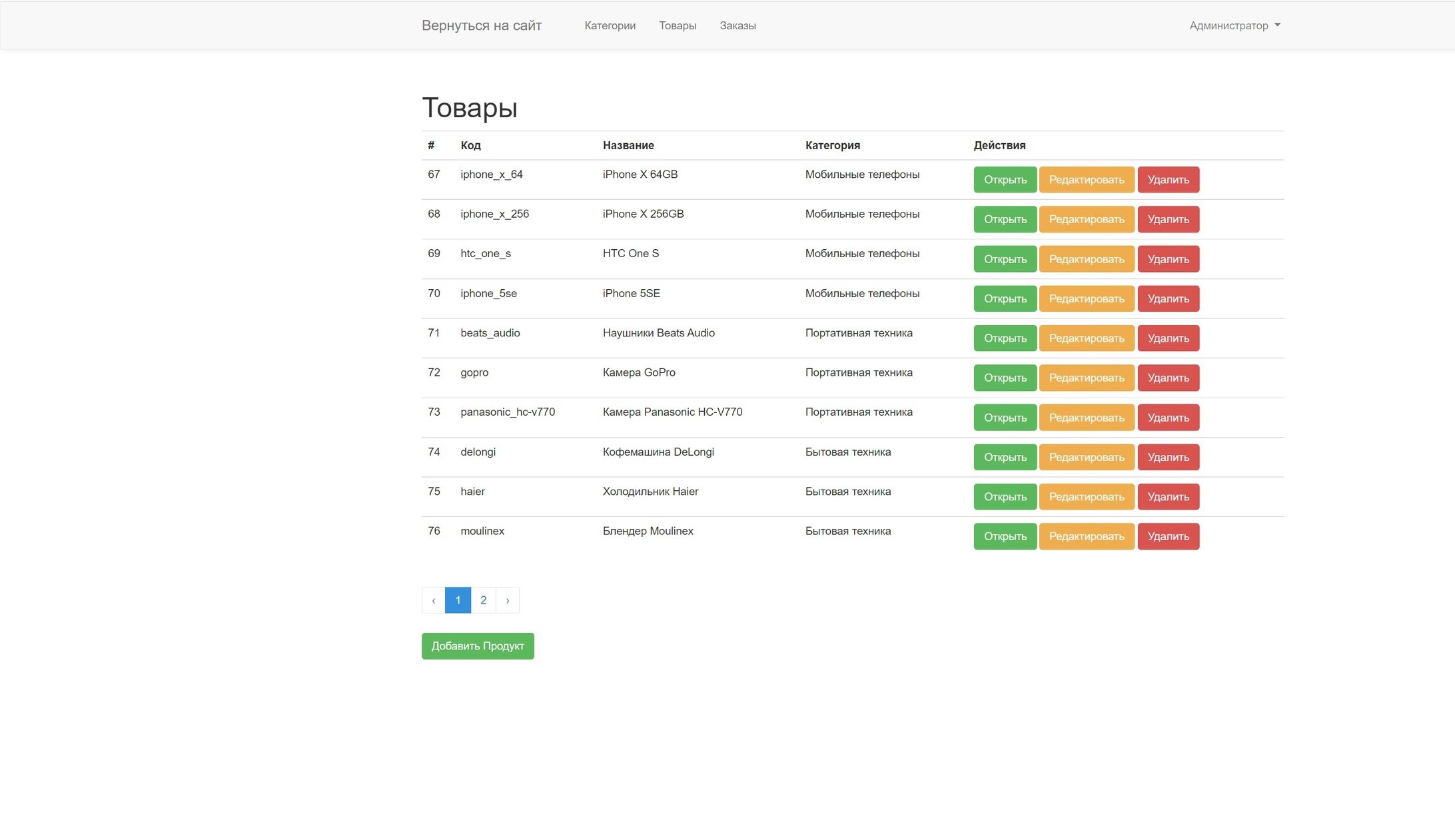Select Товары in the top navigation
This screenshot has width=1455, height=840.
(x=678, y=25)
